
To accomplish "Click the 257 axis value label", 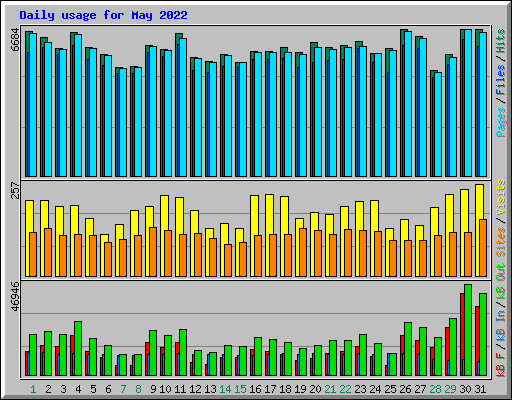I will (15, 190).
